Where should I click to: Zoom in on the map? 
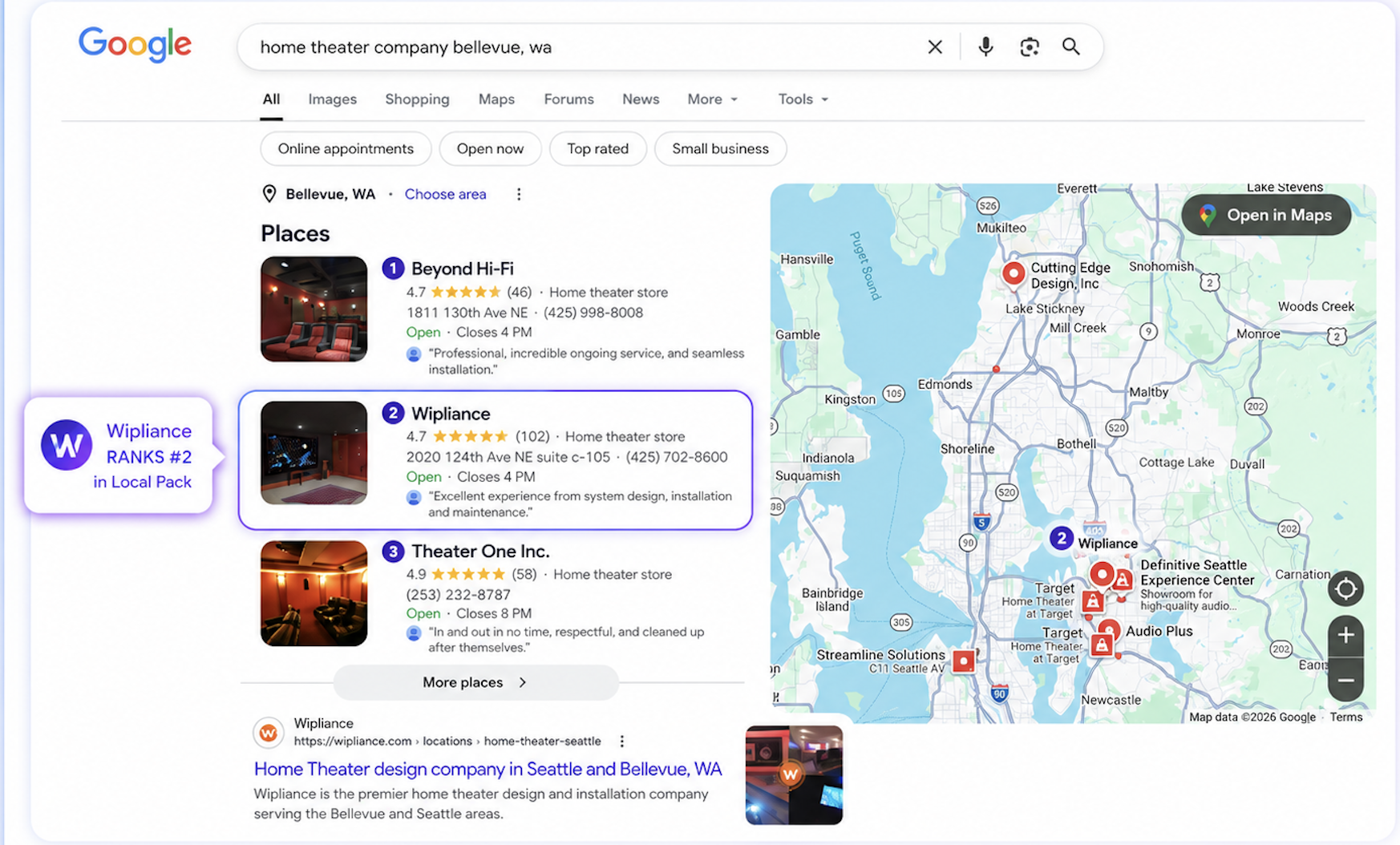[1345, 636]
